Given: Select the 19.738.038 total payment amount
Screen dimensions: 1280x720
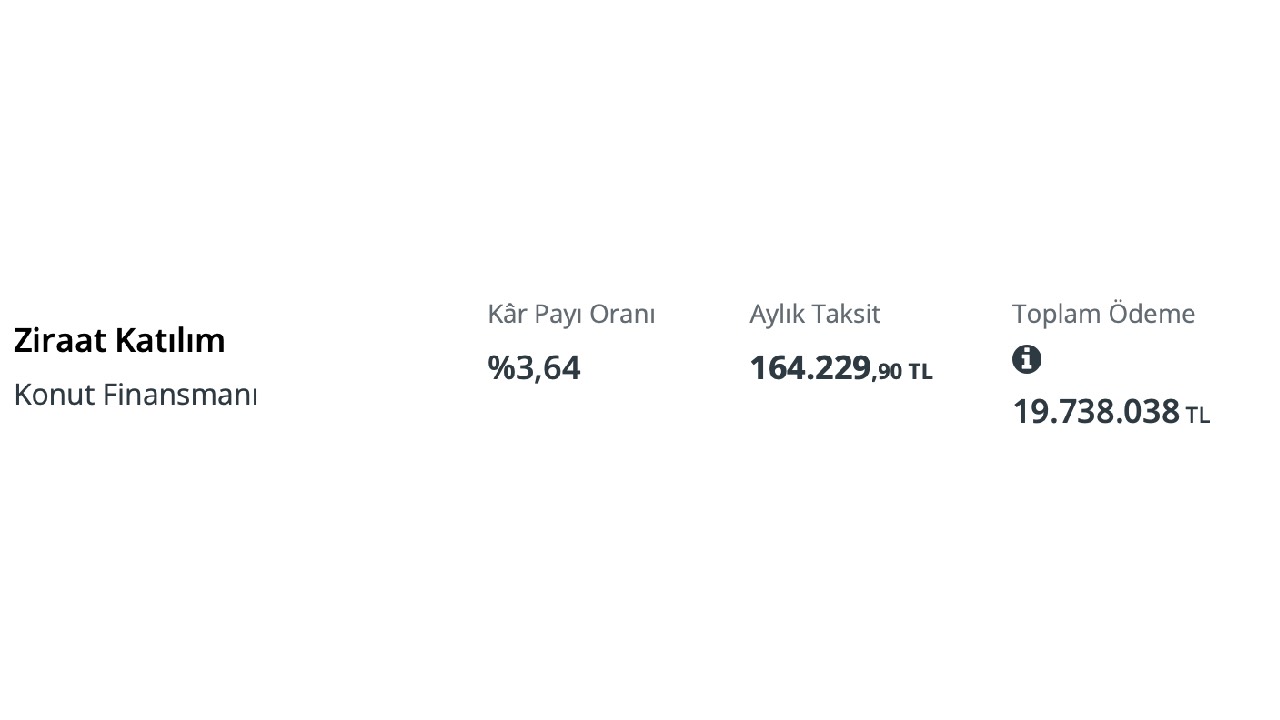Looking at the screenshot, I should pos(1096,411).
